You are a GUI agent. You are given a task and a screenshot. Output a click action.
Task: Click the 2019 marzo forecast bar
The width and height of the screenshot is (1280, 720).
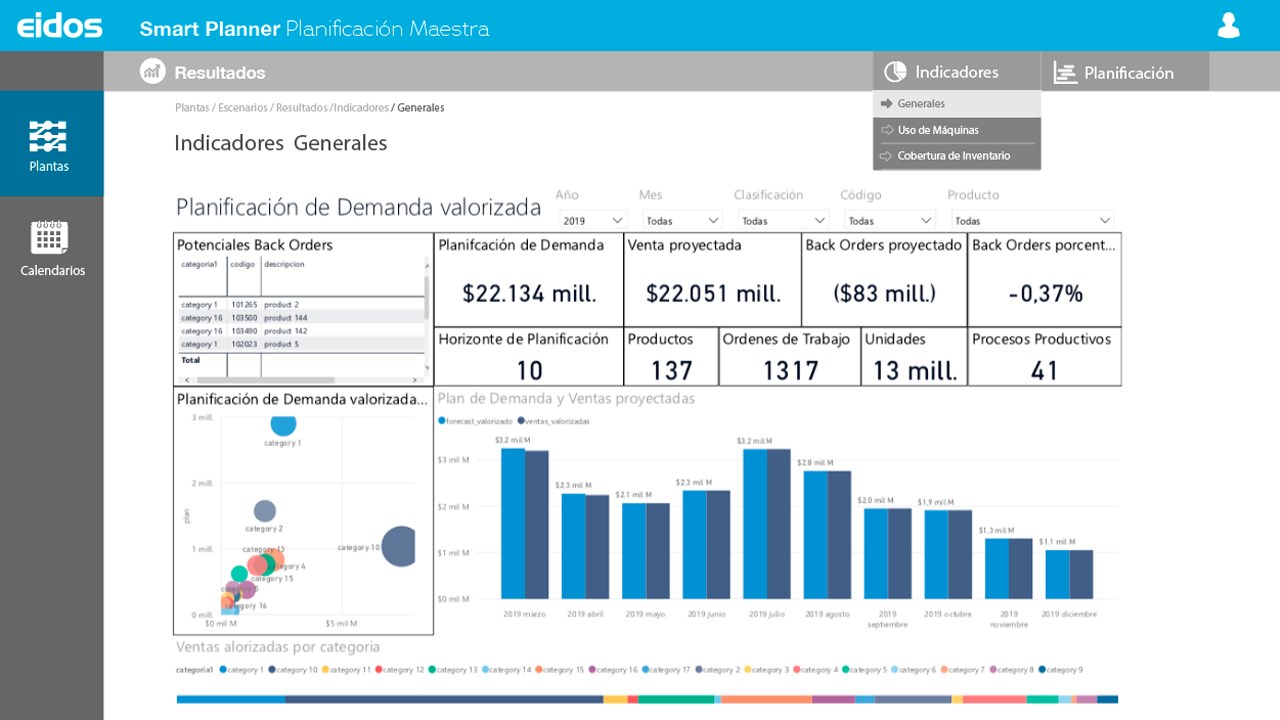(x=513, y=523)
